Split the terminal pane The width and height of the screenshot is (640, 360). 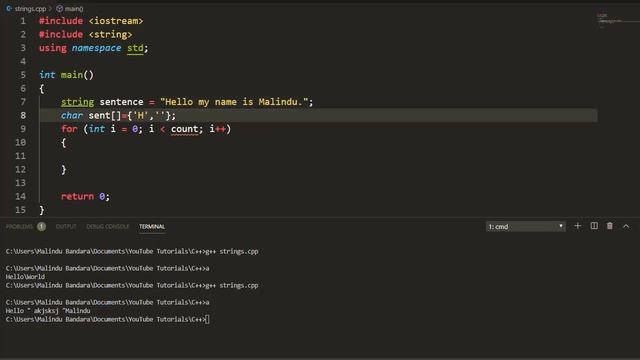[x=594, y=226]
